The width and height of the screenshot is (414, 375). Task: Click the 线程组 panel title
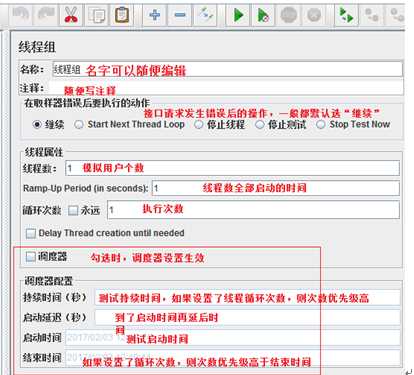pyautogui.click(x=37, y=47)
